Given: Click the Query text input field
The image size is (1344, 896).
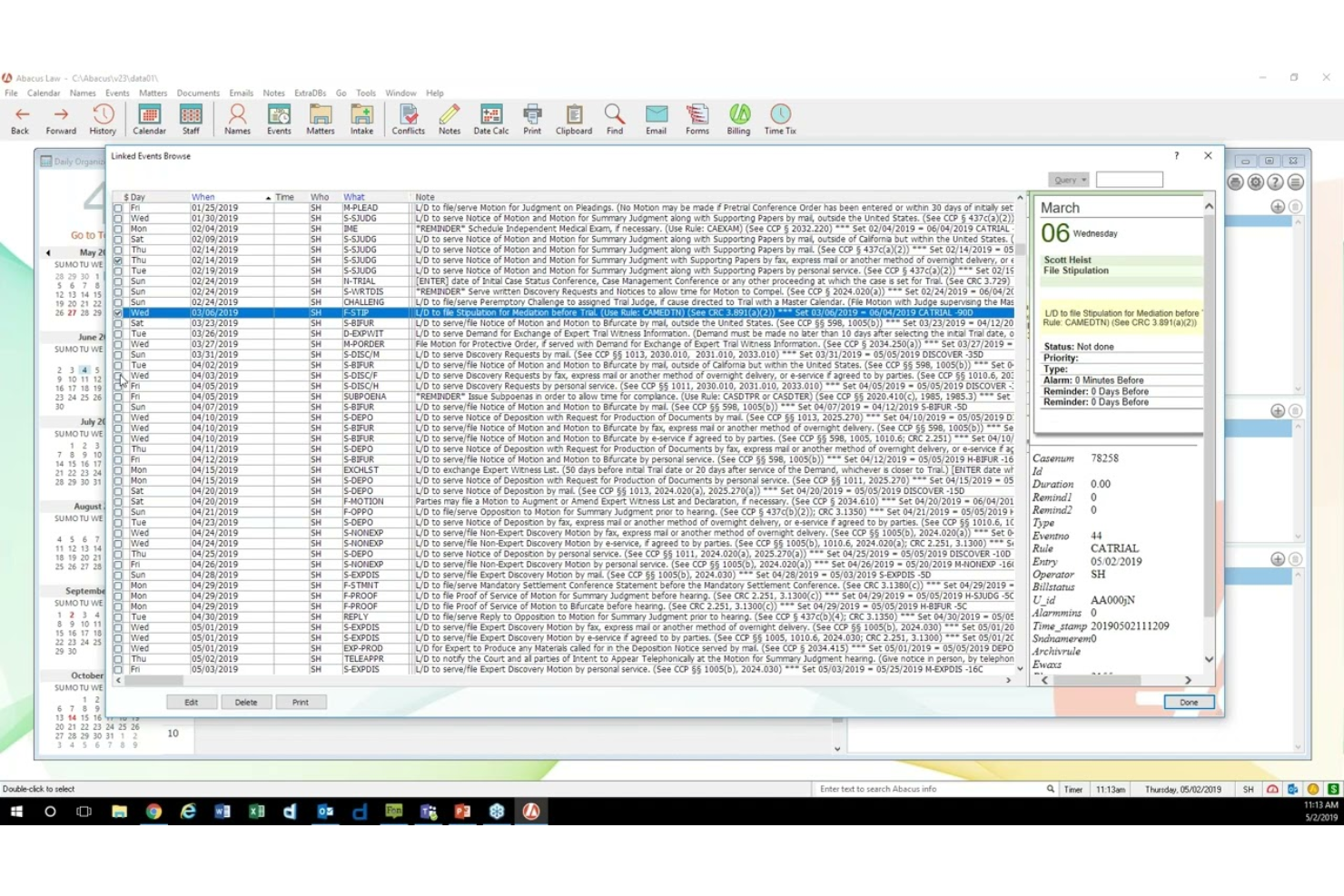Looking at the screenshot, I should click(1129, 180).
